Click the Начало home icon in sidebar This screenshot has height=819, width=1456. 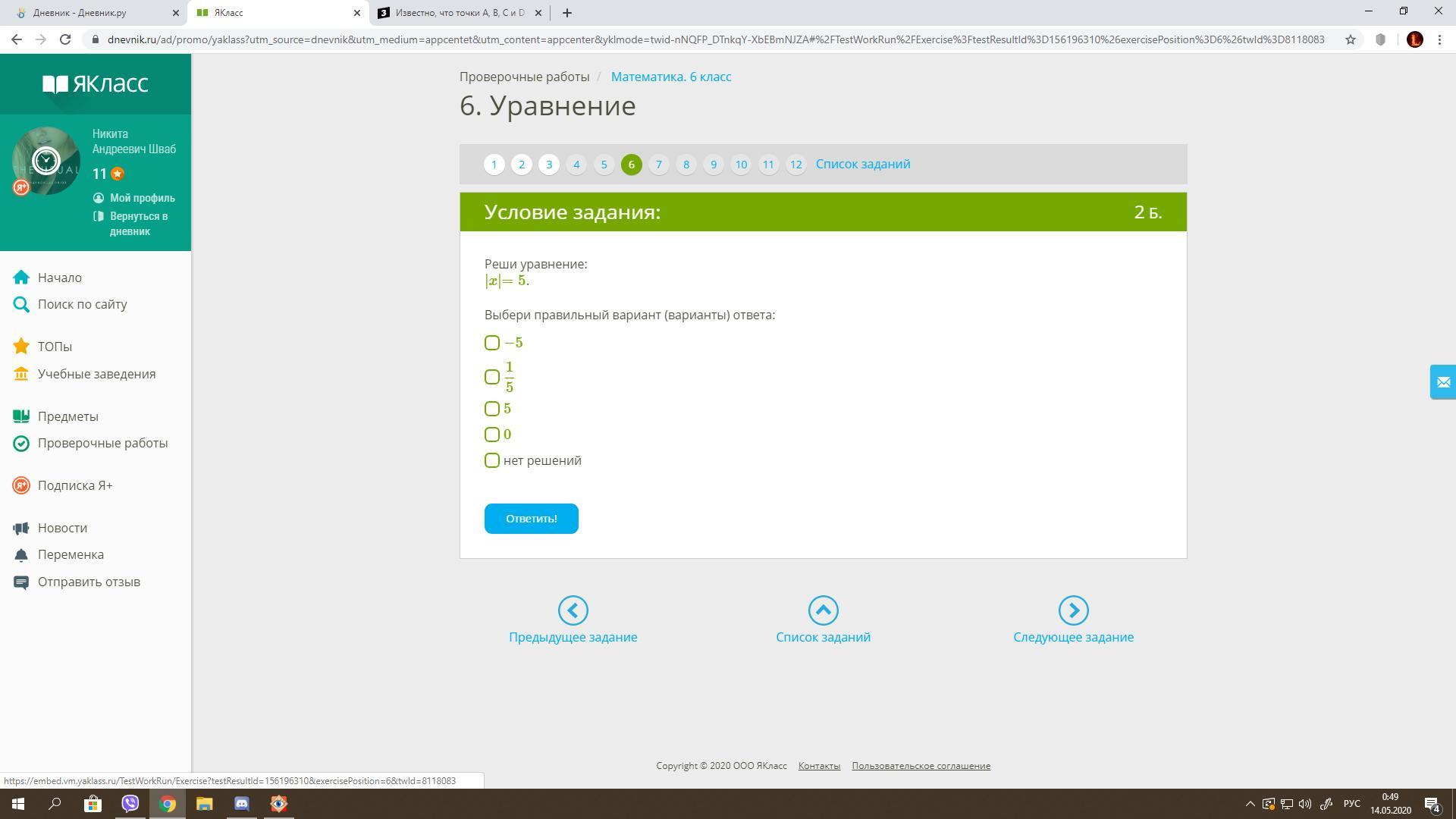(x=21, y=278)
